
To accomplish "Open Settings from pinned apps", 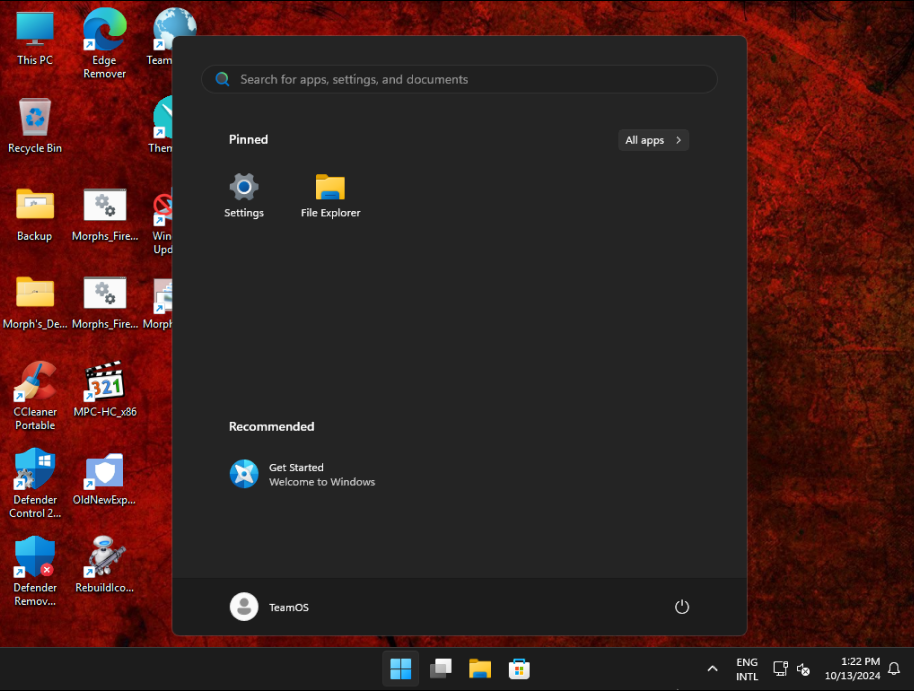I will (x=244, y=195).
